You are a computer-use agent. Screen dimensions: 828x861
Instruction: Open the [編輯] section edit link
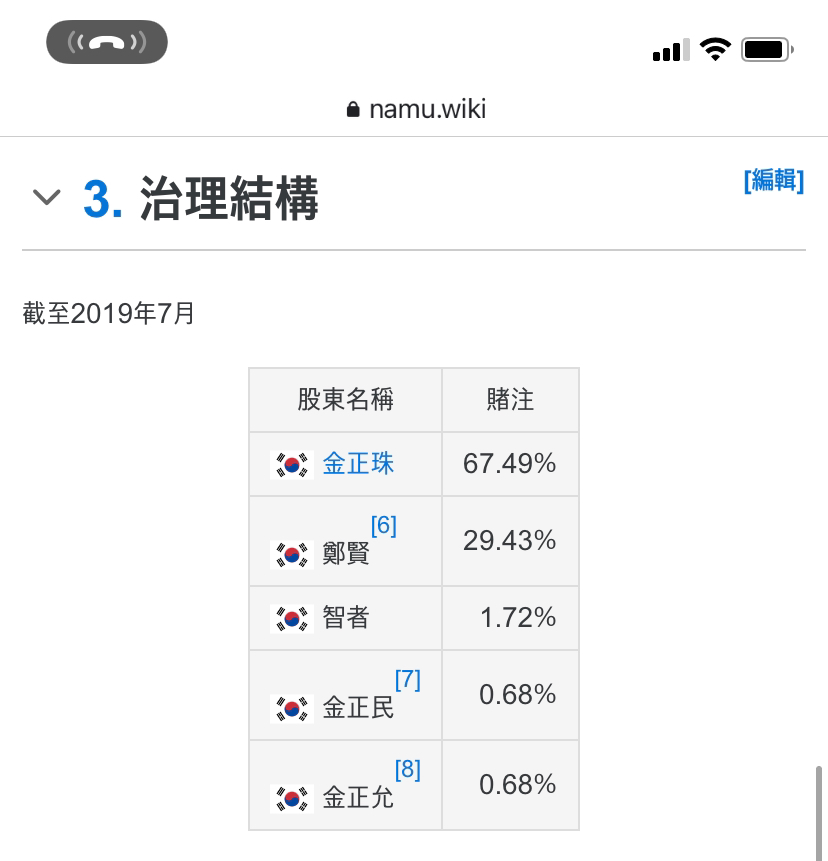774,181
